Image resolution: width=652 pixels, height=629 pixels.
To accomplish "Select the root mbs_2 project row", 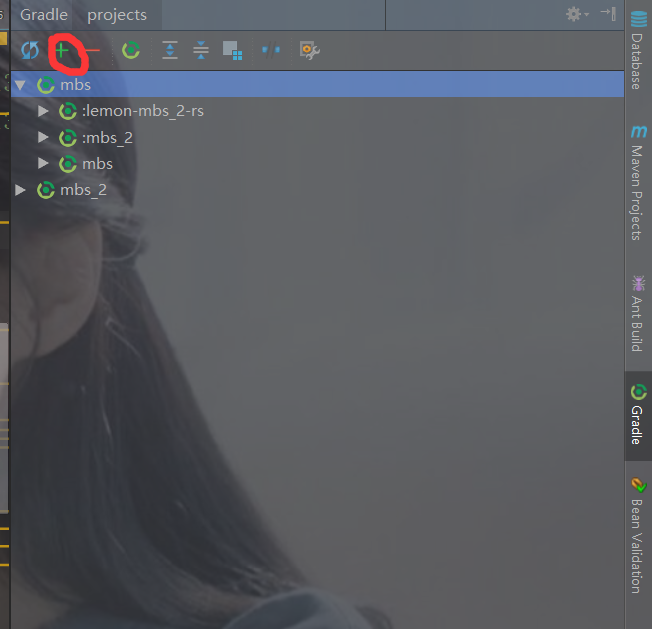I will [317, 190].
